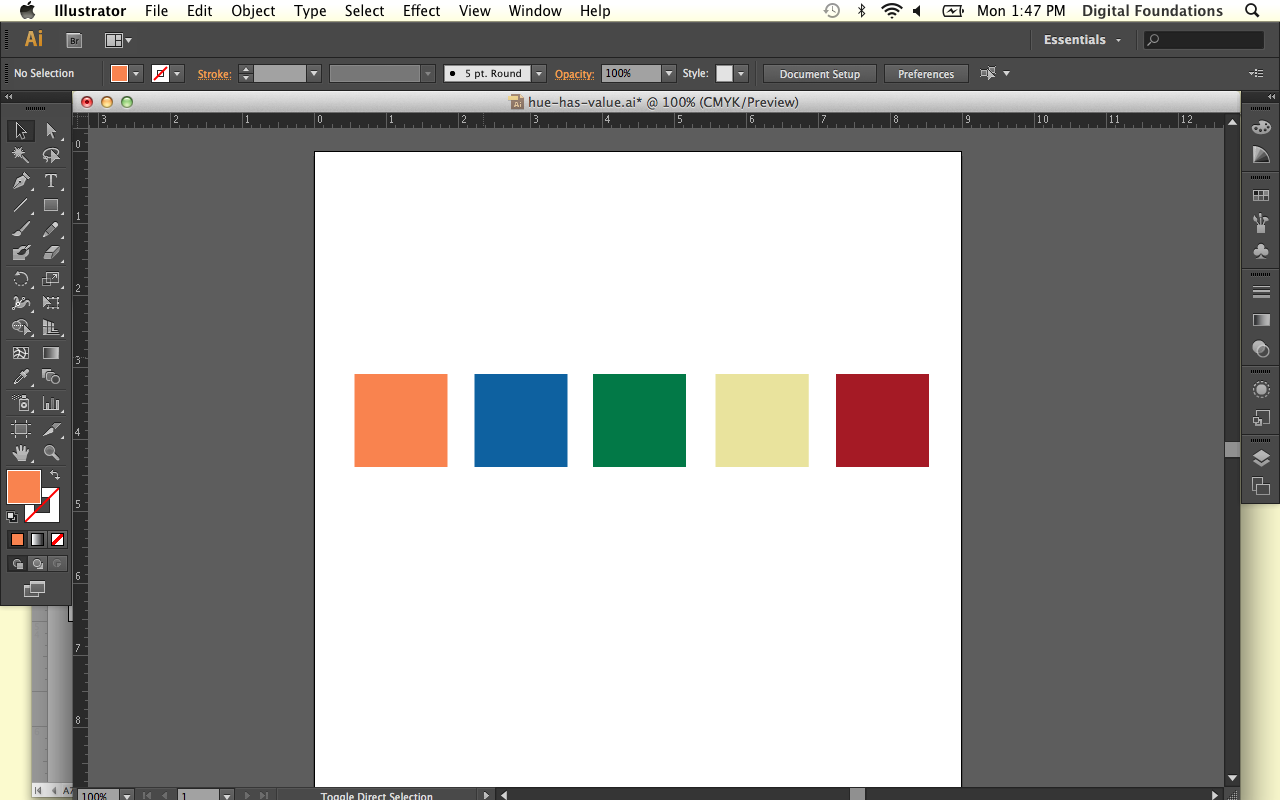Viewport: 1280px width, 800px height.
Task: Click the blue square on the artboard
Action: pyautogui.click(x=521, y=420)
